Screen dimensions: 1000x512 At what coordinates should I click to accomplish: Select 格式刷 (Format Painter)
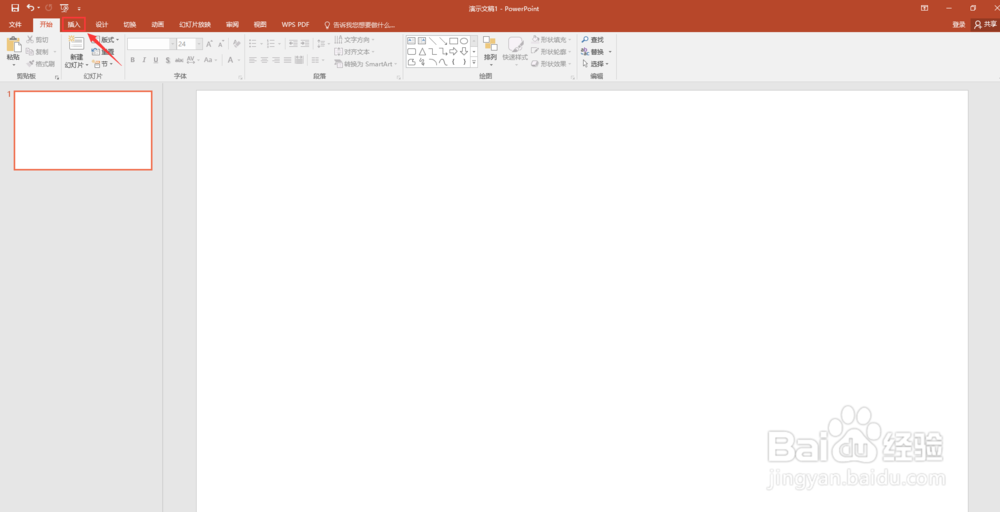coord(41,64)
